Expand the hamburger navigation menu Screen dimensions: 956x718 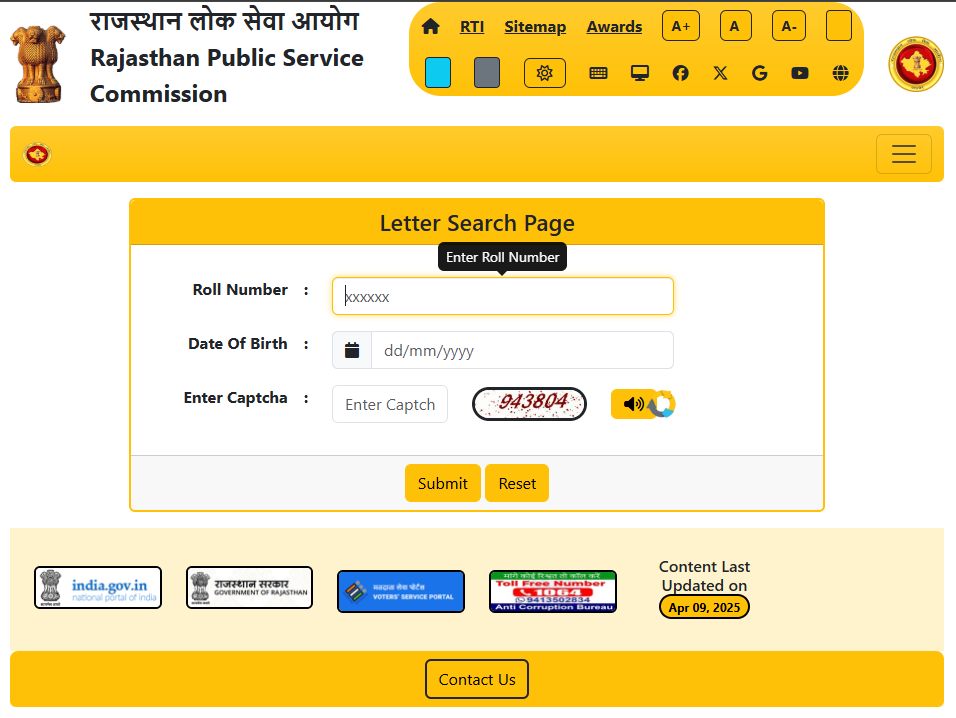click(x=903, y=154)
